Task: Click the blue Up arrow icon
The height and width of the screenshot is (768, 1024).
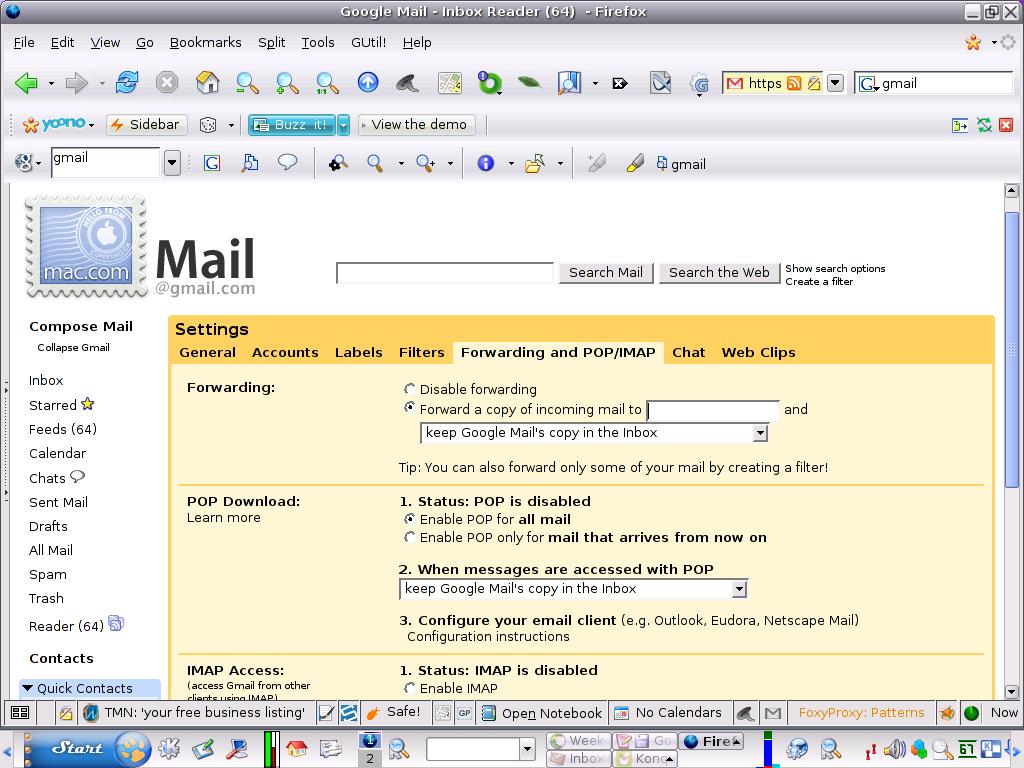Action: pyautogui.click(x=368, y=82)
